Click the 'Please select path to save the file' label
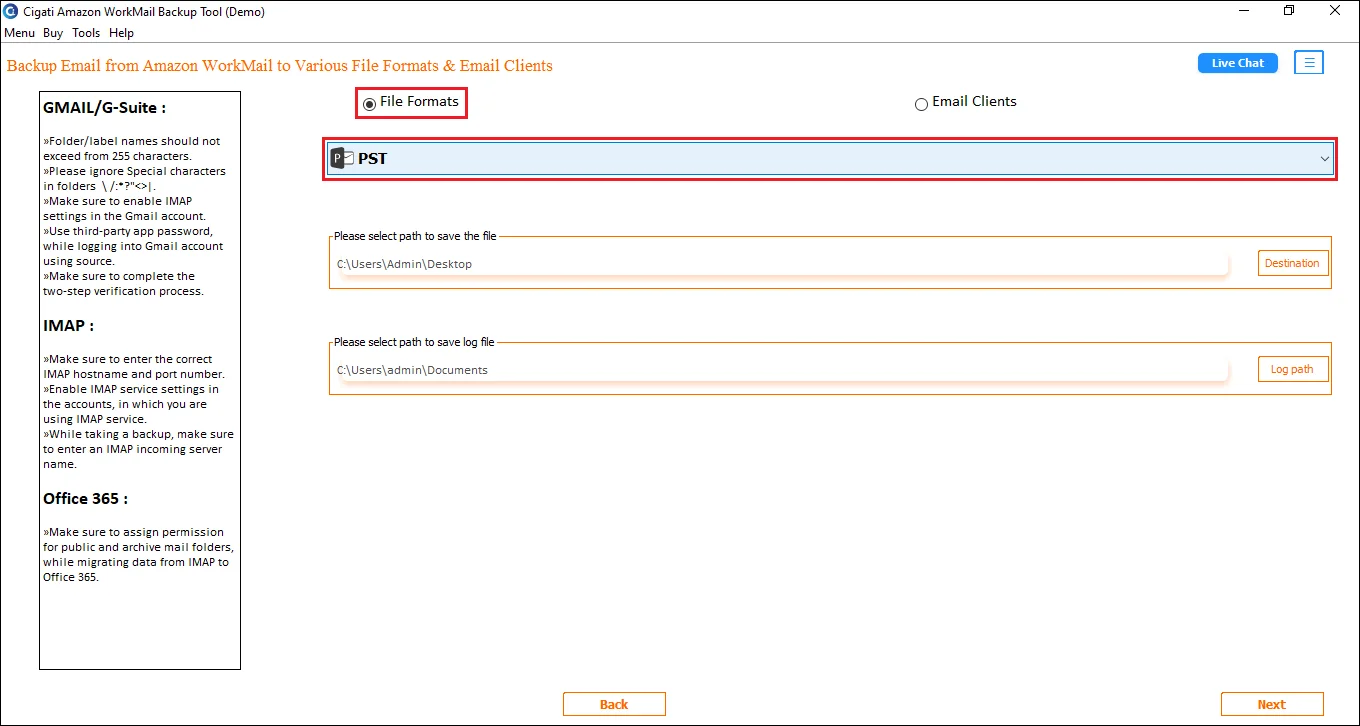This screenshot has width=1360, height=726. 415,236
